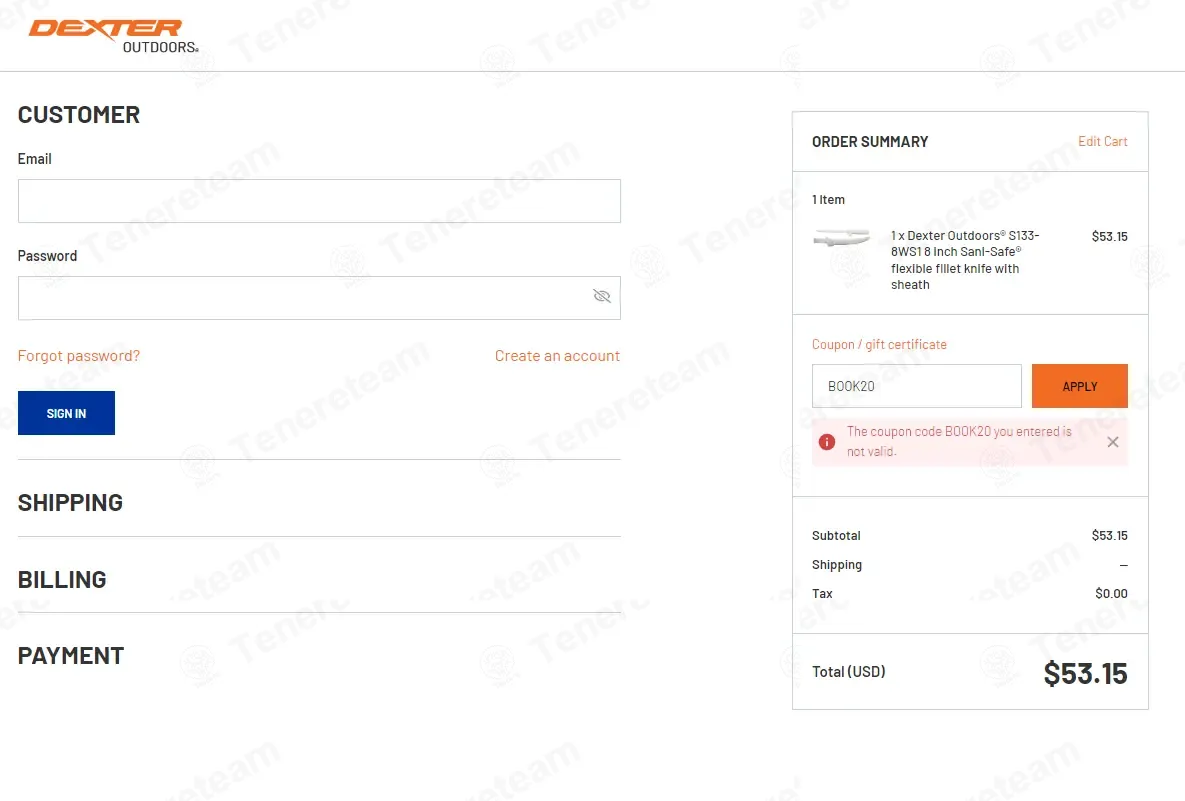The image size is (1185, 801).
Task: Click the Shipping row label in summary
Action: click(x=837, y=564)
